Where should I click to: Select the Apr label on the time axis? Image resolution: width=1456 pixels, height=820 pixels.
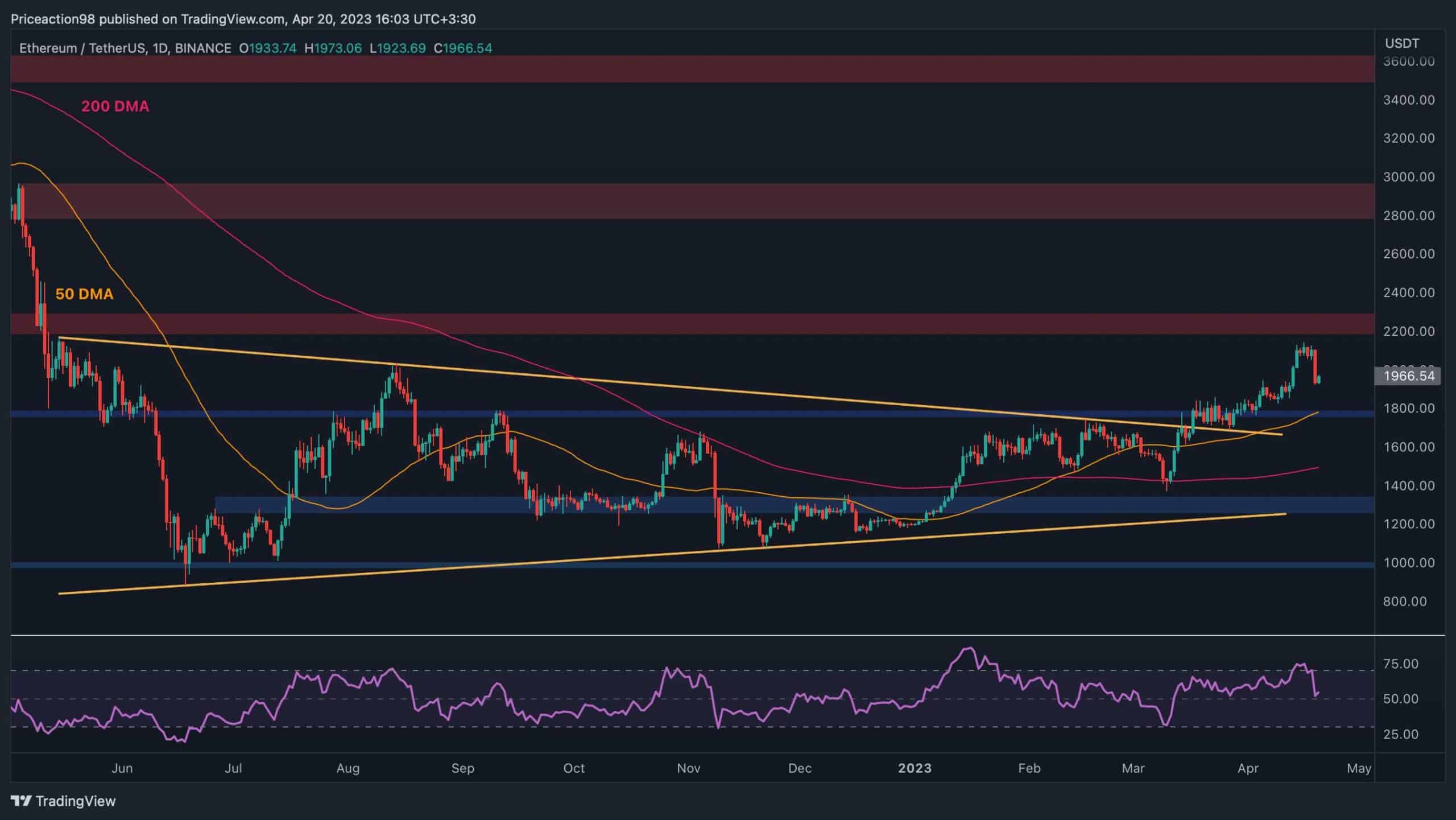pyautogui.click(x=1249, y=768)
